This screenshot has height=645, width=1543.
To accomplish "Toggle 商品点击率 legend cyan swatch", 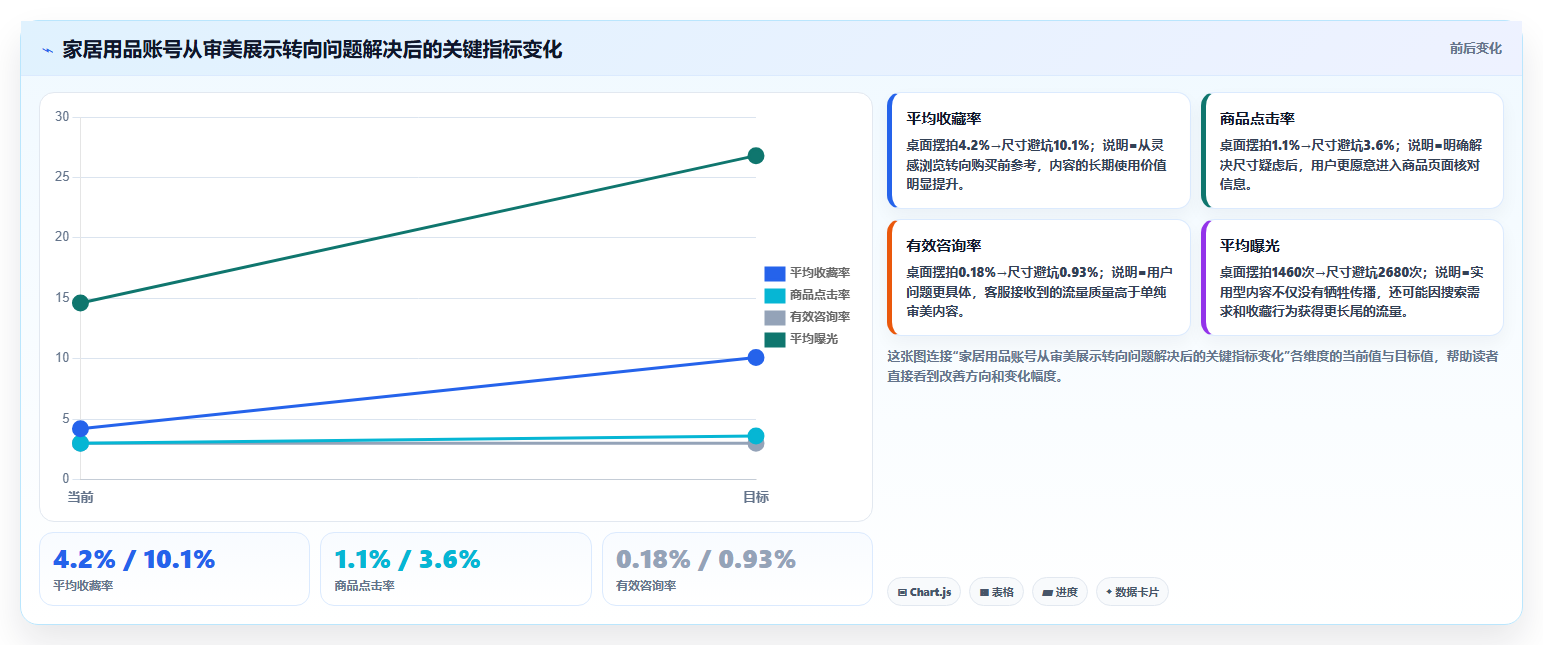I will coord(775,295).
